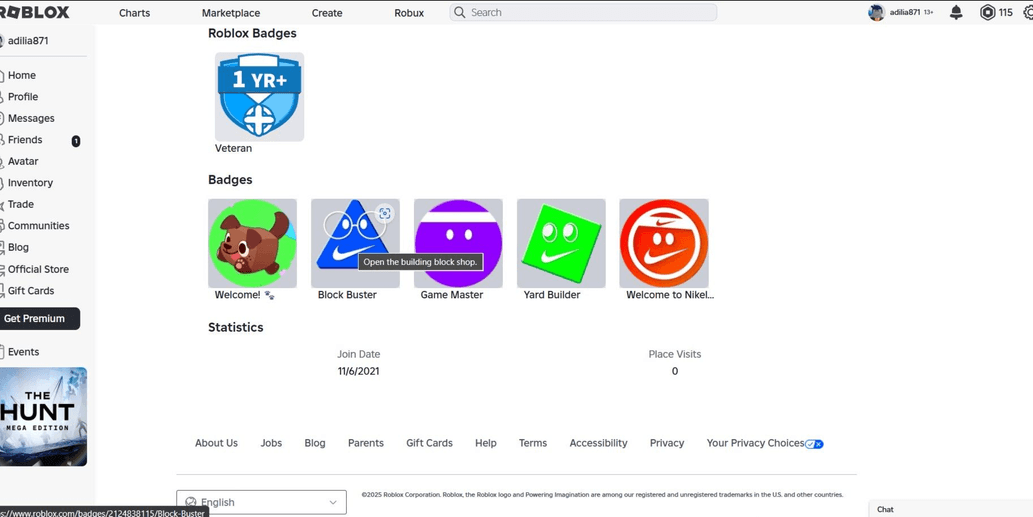Click the Place Visits label
Screen dimensions: 1033x517
click(x=675, y=354)
